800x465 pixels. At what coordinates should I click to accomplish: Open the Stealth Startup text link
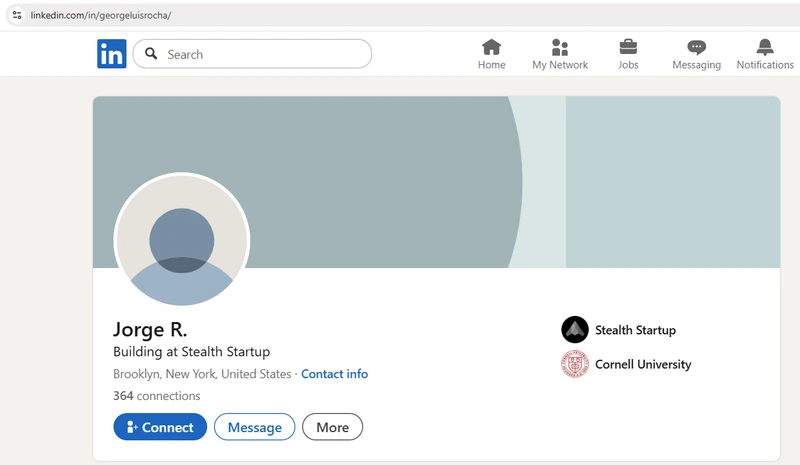(635, 330)
